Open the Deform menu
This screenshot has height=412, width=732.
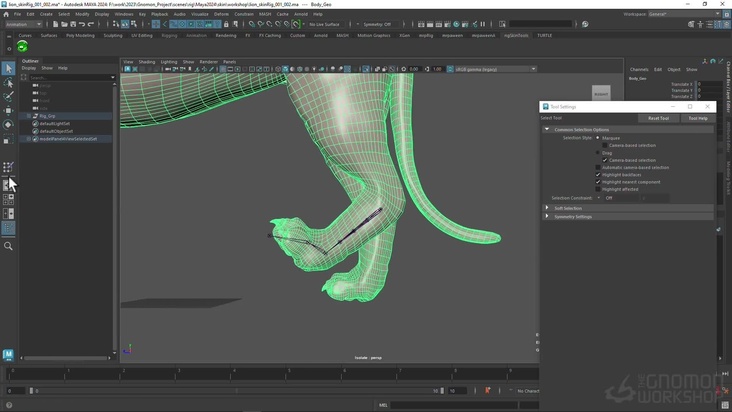pyautogui.click(x=221, y=14)
